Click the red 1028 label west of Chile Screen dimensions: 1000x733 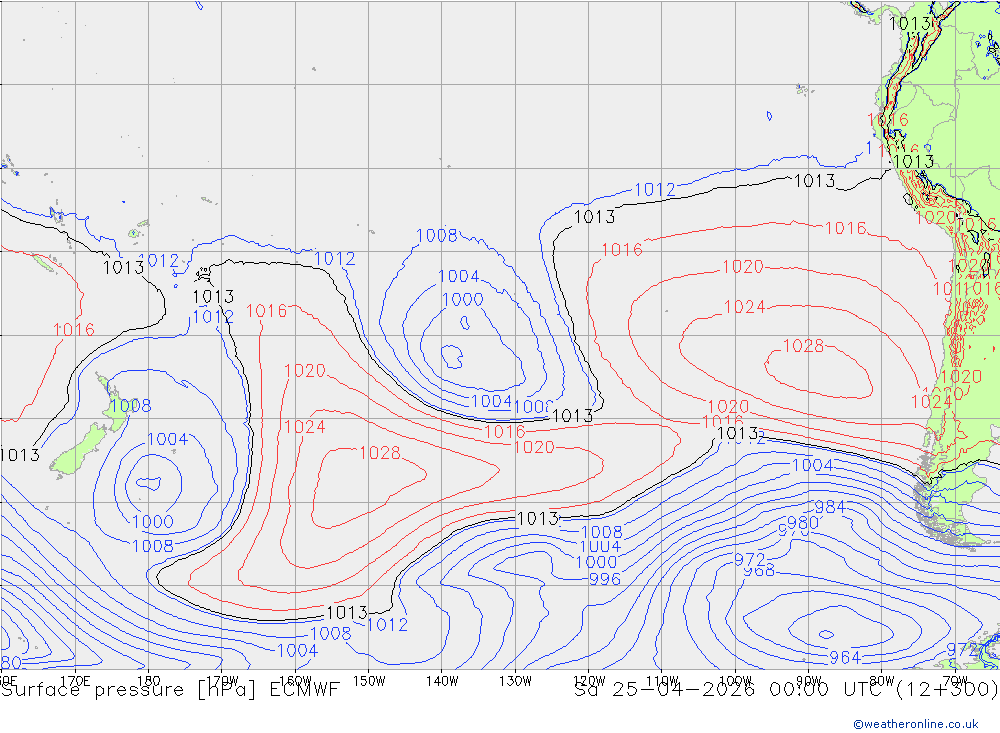coord(804,346)
